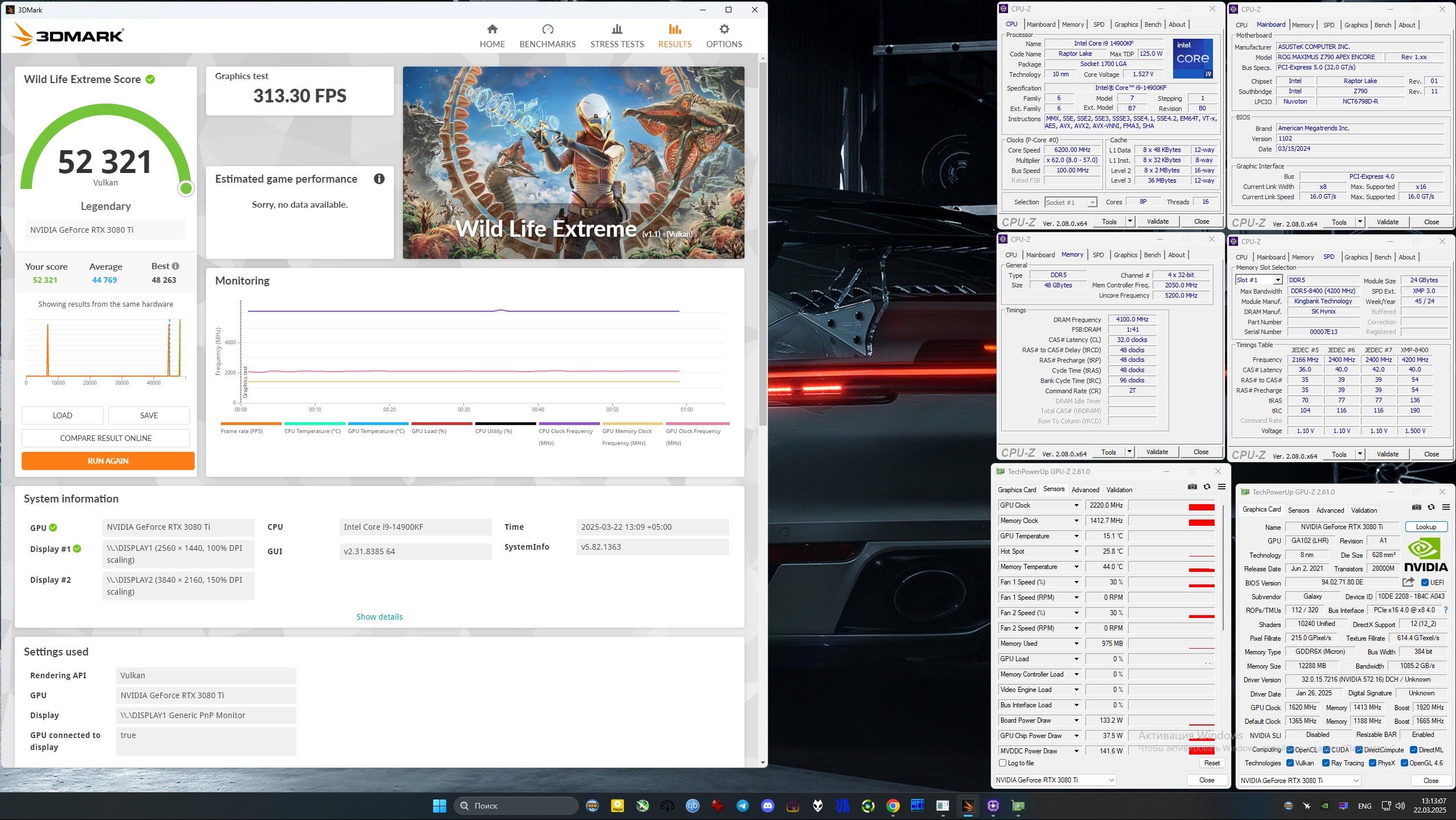Open the UEVR taskbar icon
Screen dimensions: 1456x820
(x=842, y=805)
